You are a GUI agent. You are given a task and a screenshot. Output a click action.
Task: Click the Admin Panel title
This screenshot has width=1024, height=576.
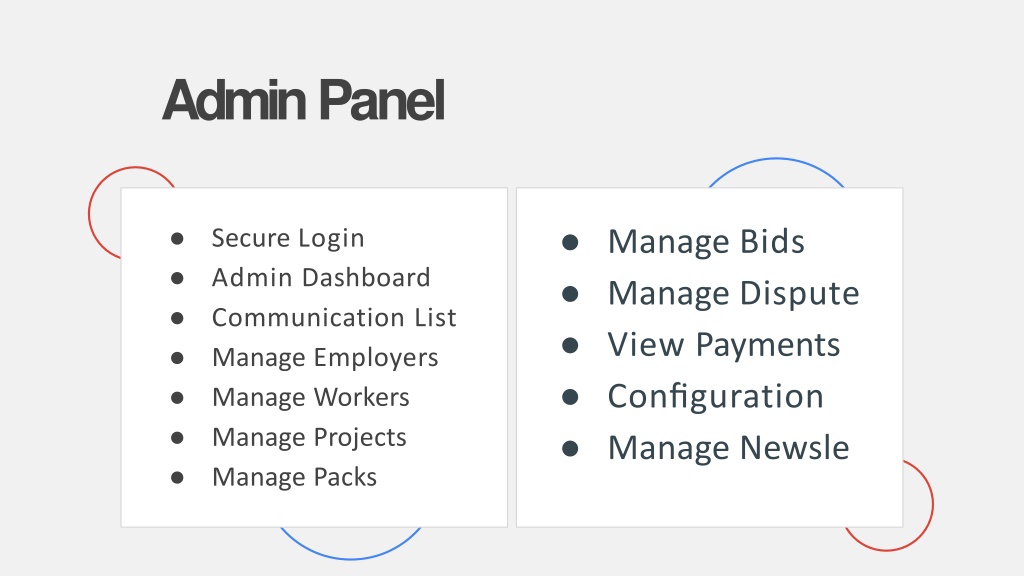click(304, 101)
